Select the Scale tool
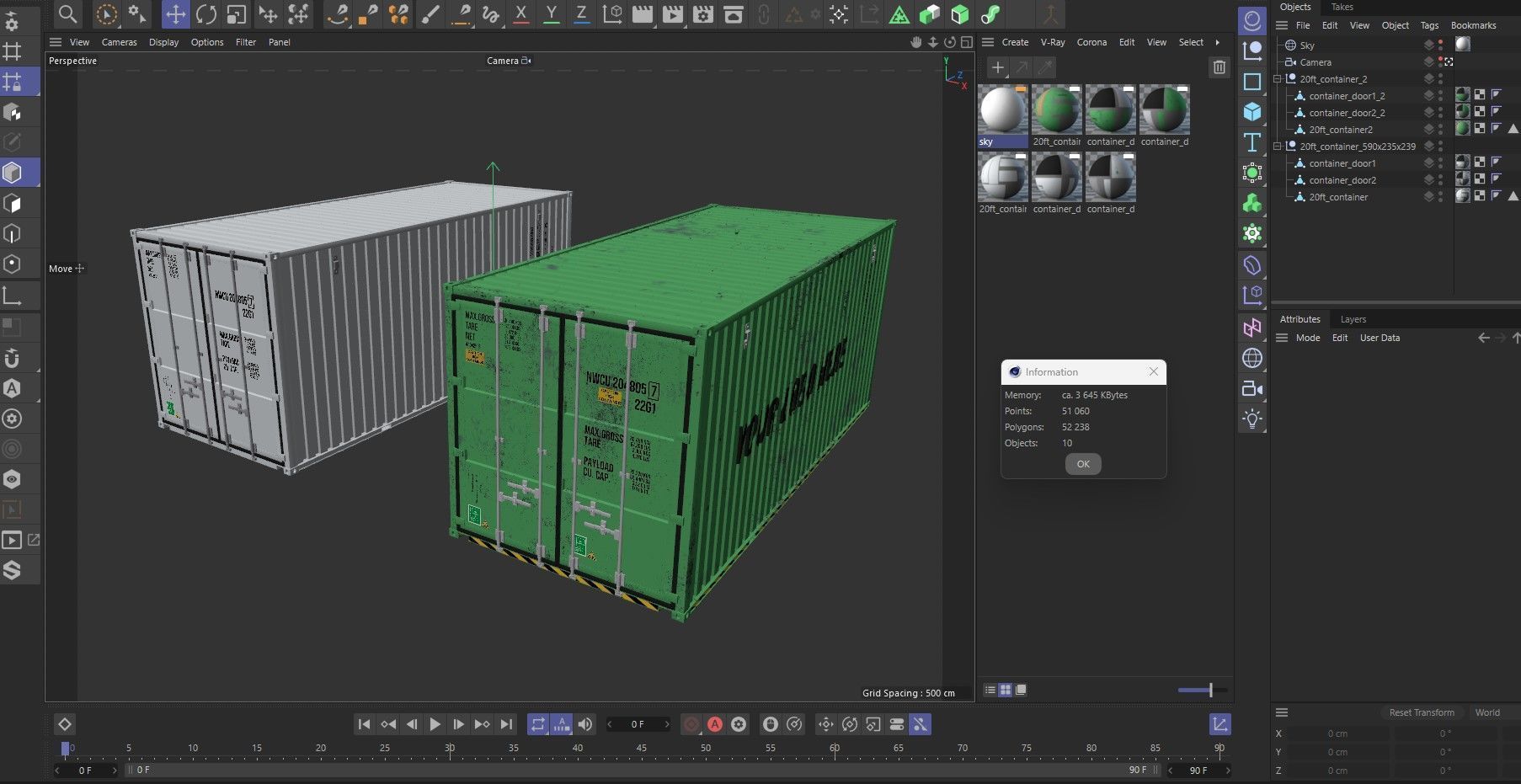The height and width of the screenshot is (784, 1521). pyautogui.click(x=237, y=14)
